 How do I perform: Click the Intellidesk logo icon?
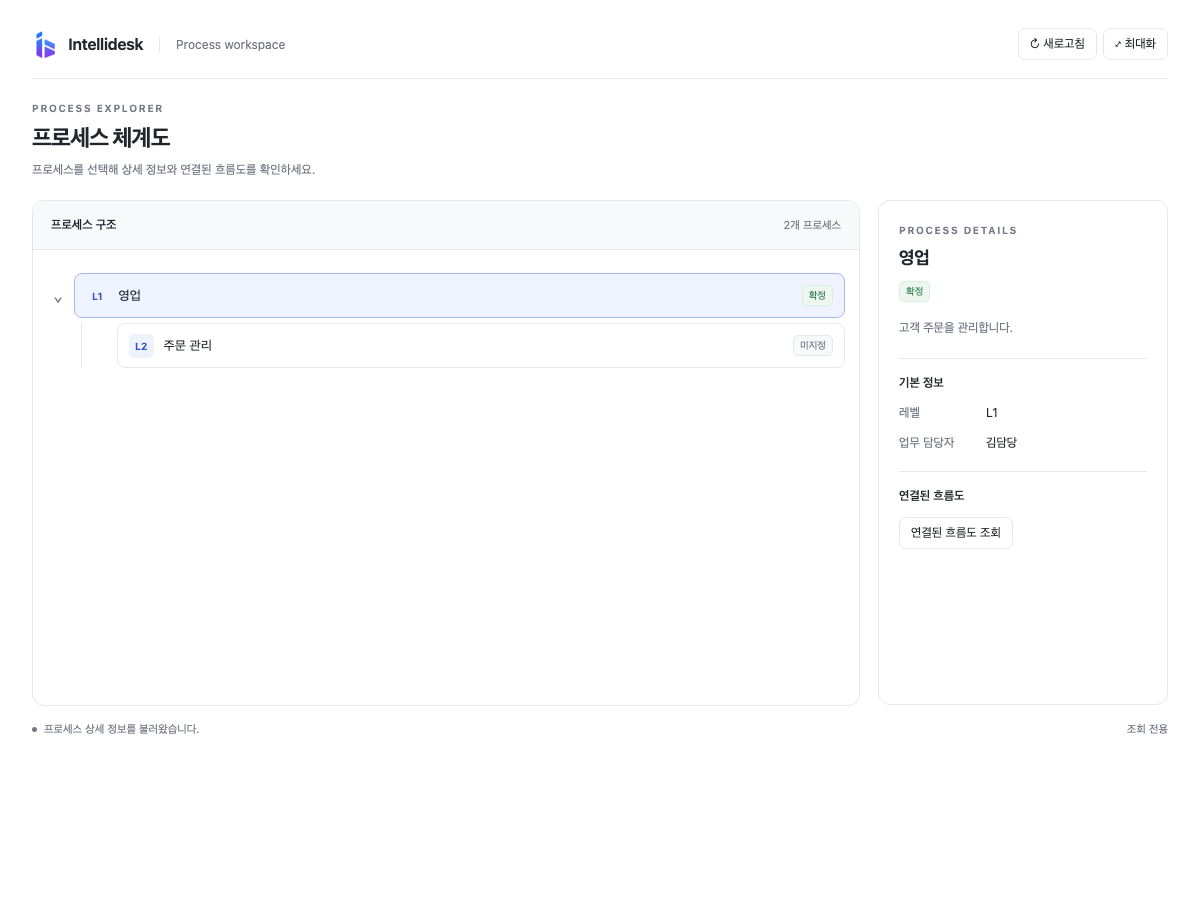click(x=45, y=44)
